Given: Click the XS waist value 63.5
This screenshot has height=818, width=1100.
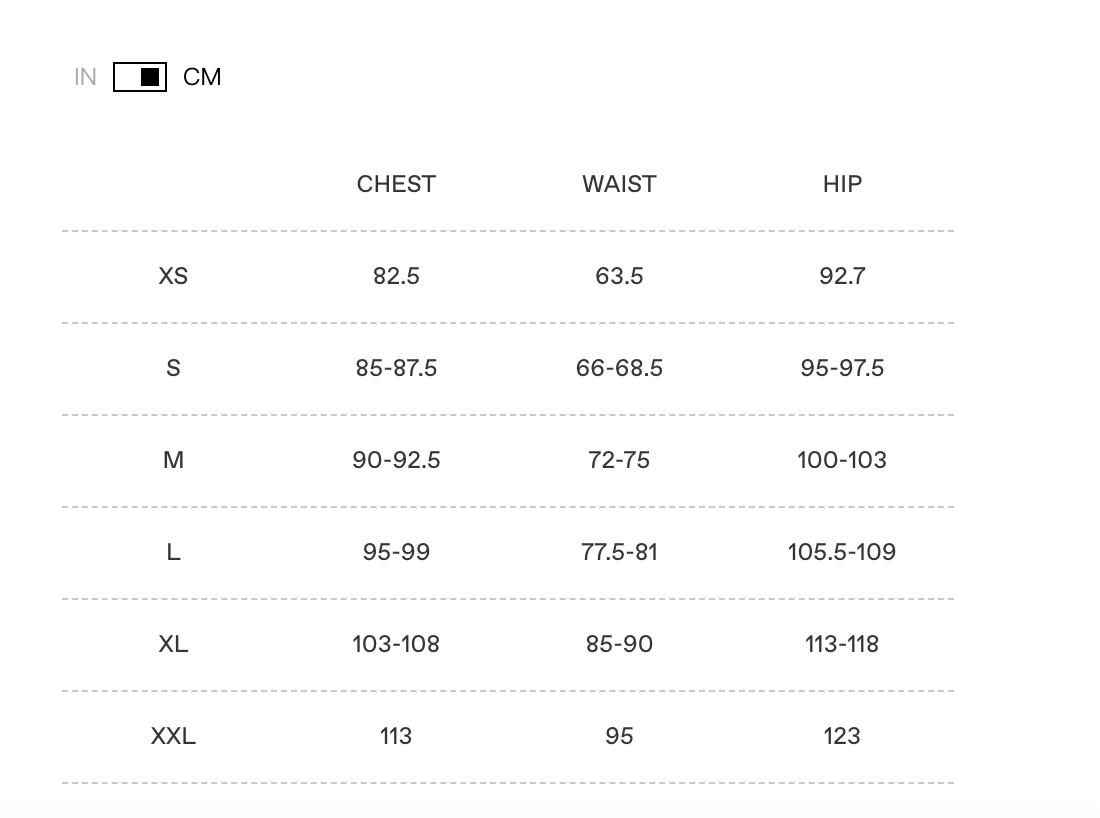Looking at the screenshot, I should point(619,276).
